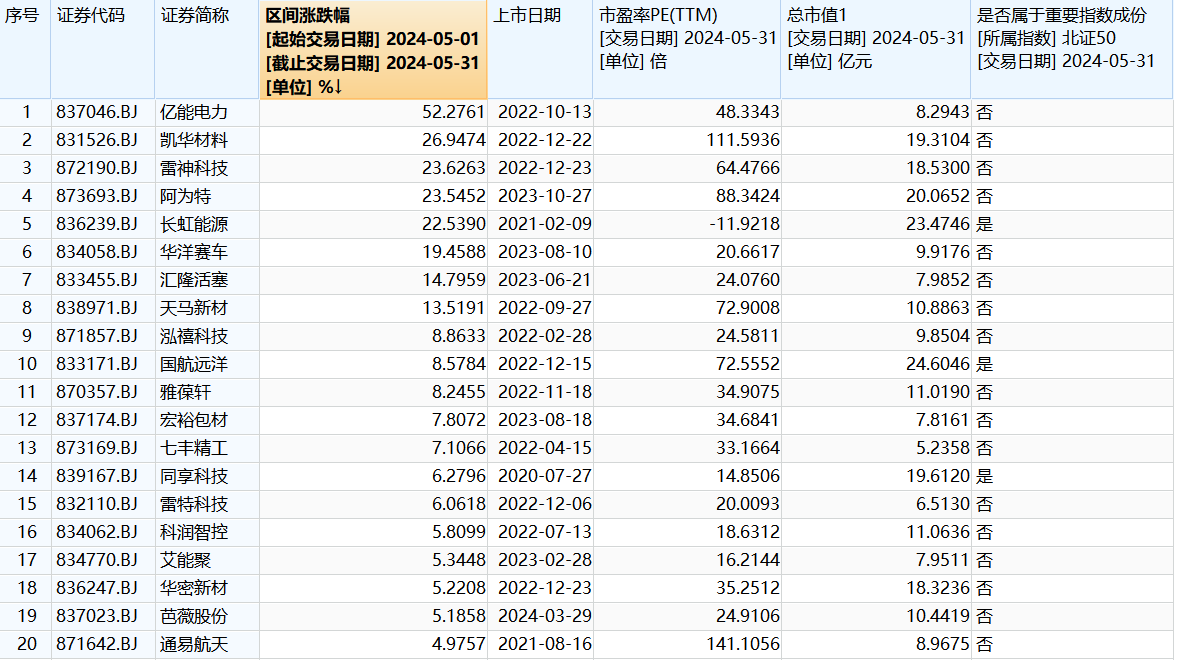Click listing date 2023-08-18
Screen dimensions: 1177x660
coord(544,420)
